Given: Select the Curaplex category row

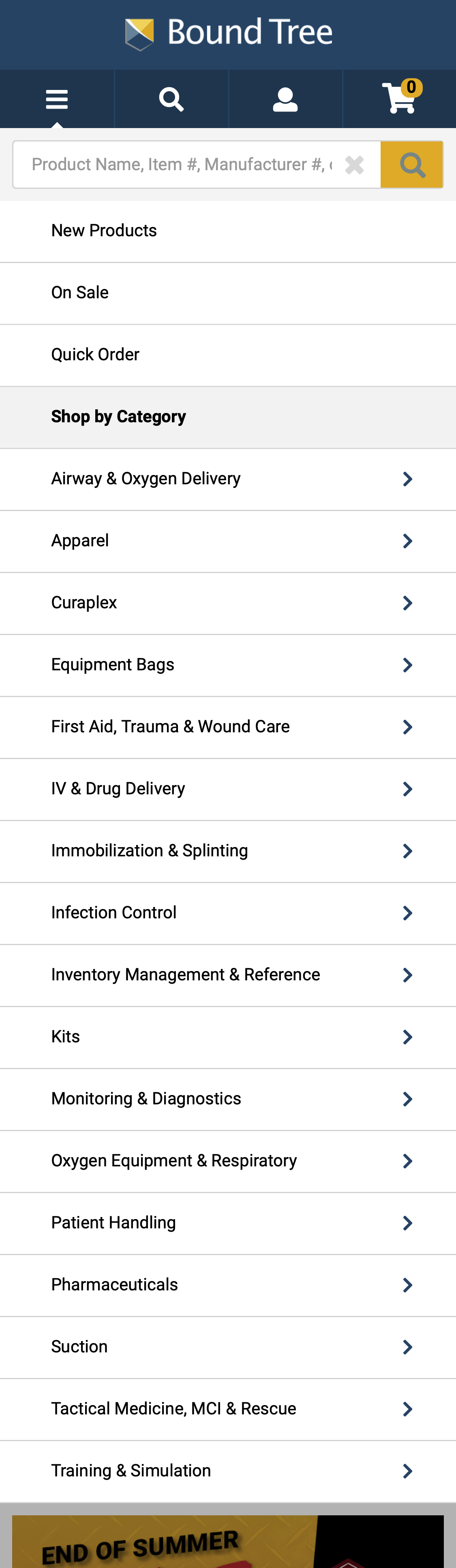Looking at the screenshot, I should point(228,603).
